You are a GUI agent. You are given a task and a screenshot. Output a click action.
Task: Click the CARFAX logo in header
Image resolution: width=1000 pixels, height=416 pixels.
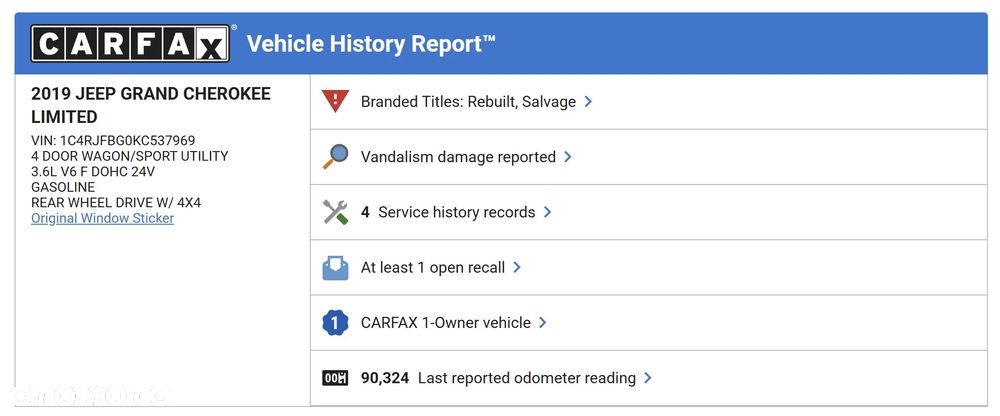coord(131,43)
